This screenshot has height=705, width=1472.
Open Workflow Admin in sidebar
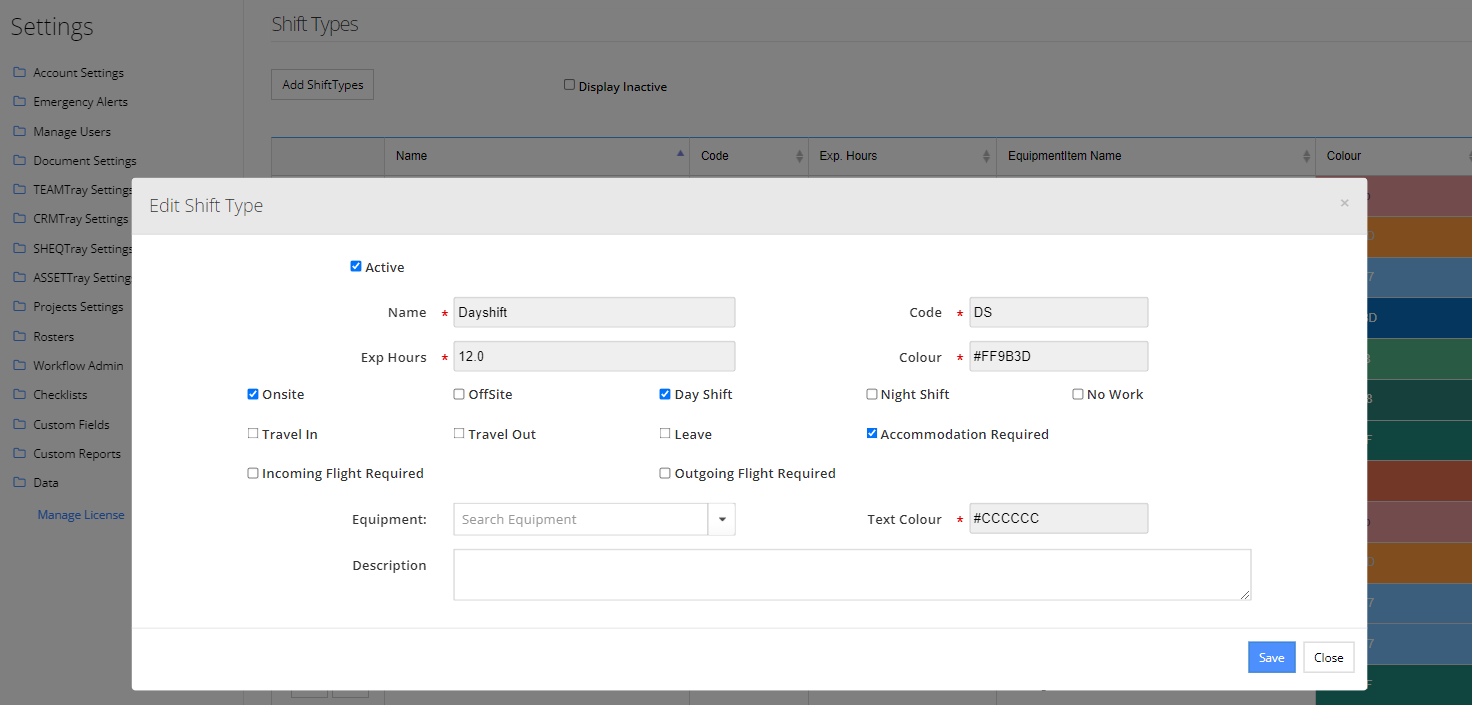click(x=78, y=365)
